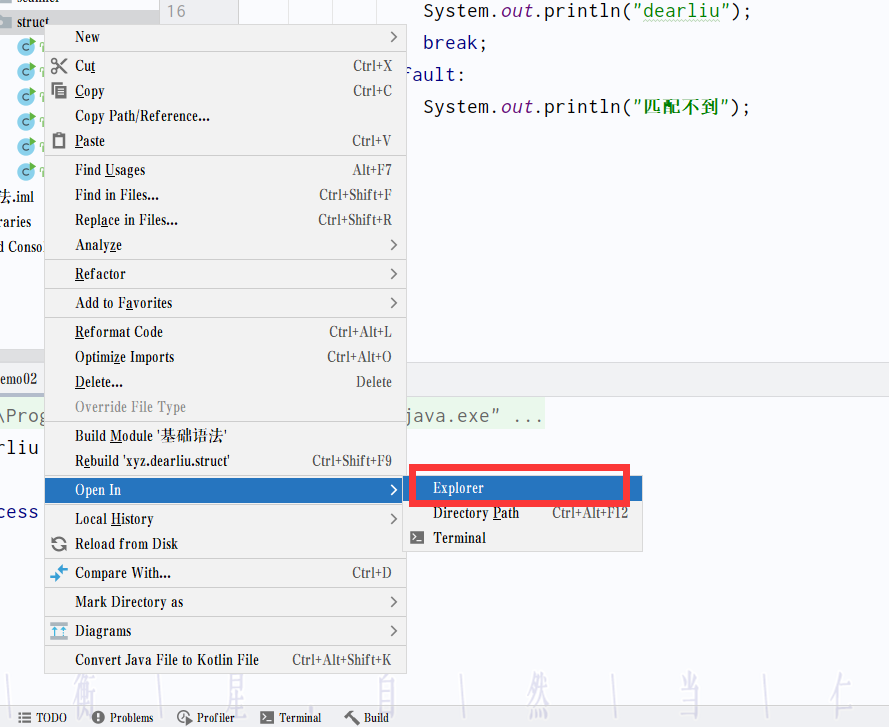
Task: Open the Build tool window
Action: point(367,717)
